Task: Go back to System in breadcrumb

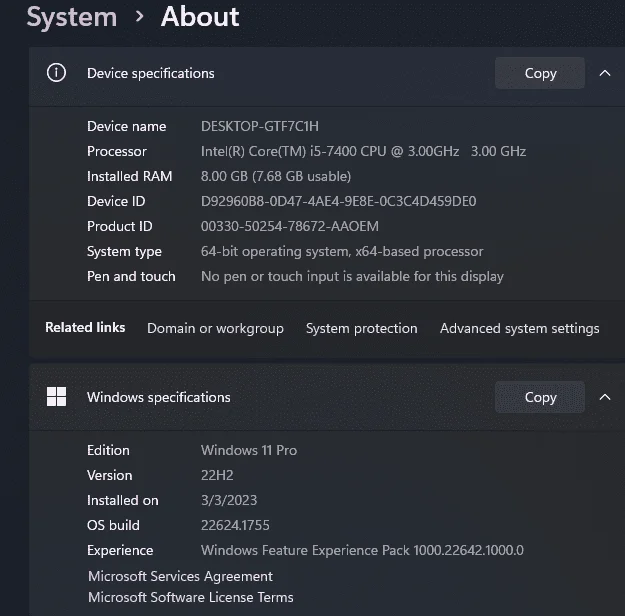Action: (72, 17)
